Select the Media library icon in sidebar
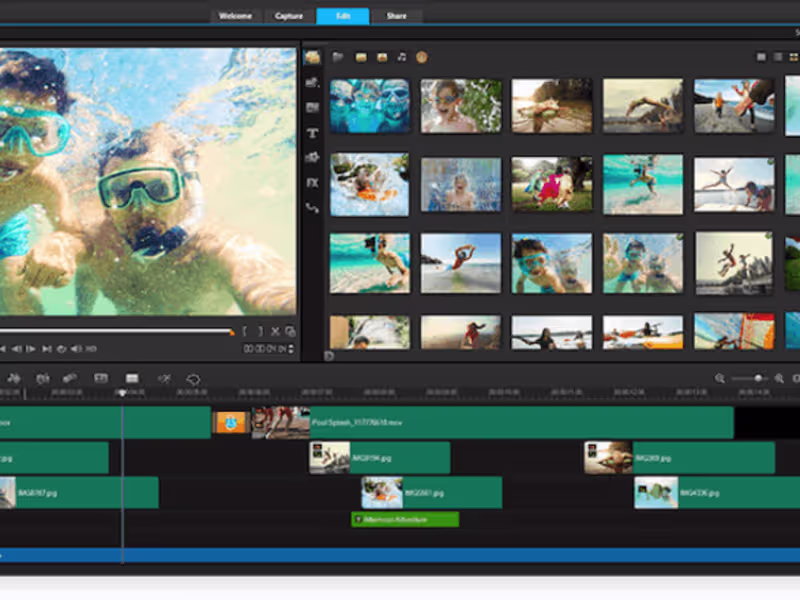 (313, 58)
